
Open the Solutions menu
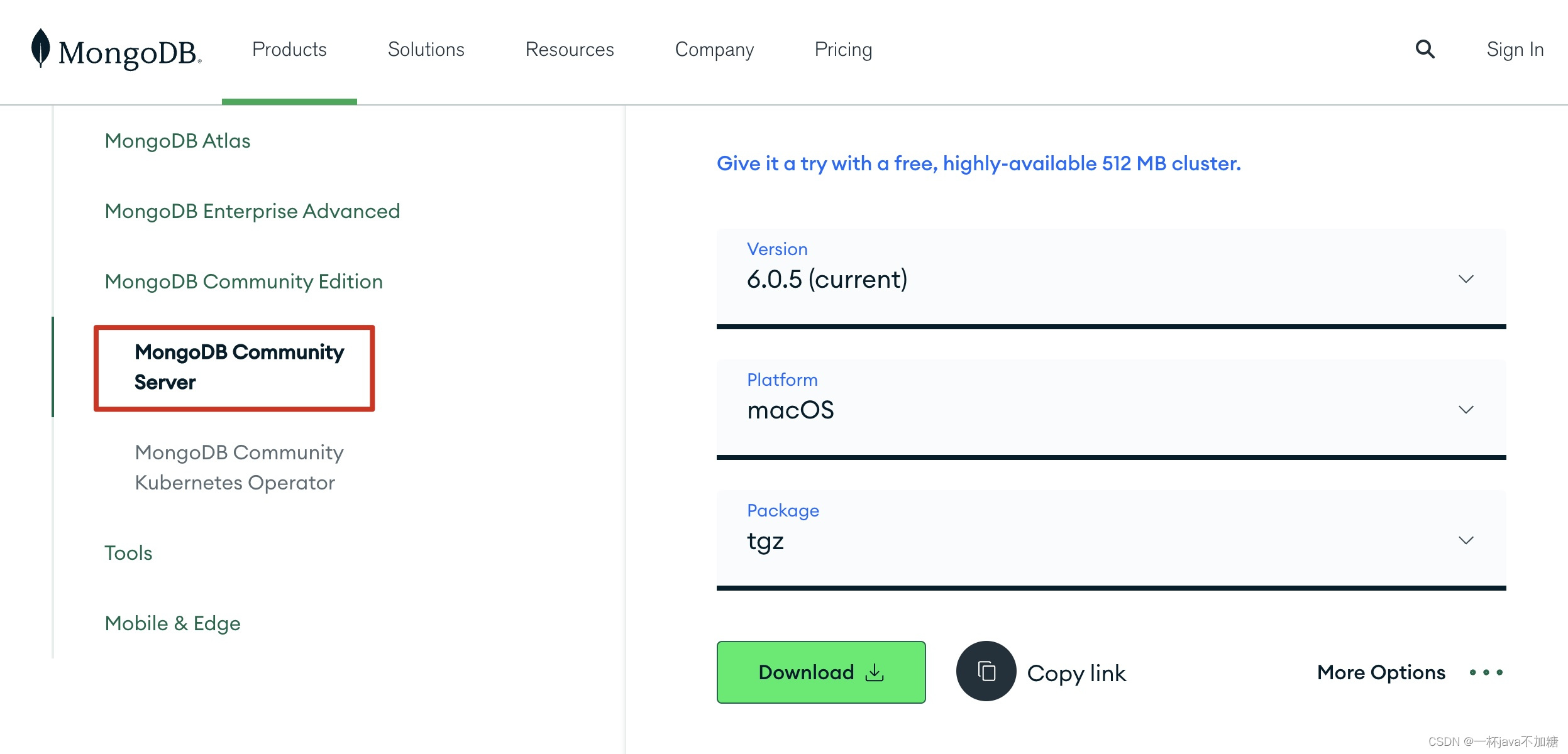click(426, 49)
